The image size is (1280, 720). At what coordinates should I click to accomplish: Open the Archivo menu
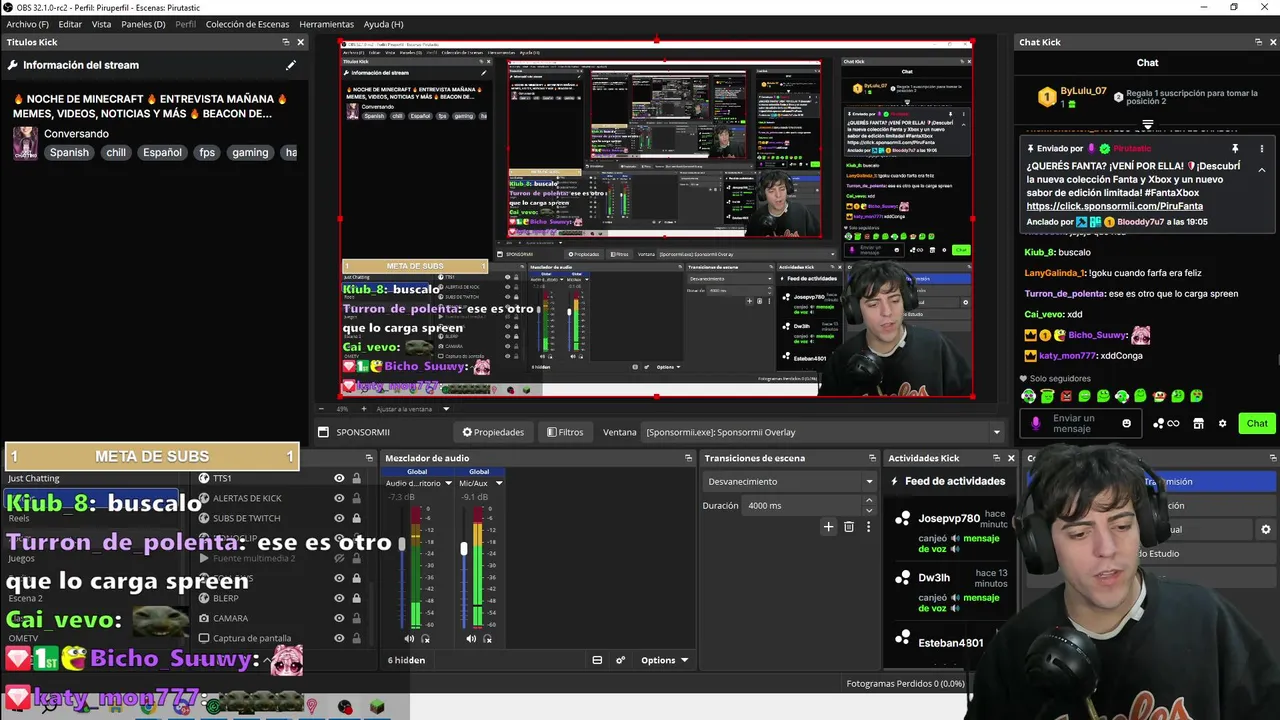tap(27, 24)
